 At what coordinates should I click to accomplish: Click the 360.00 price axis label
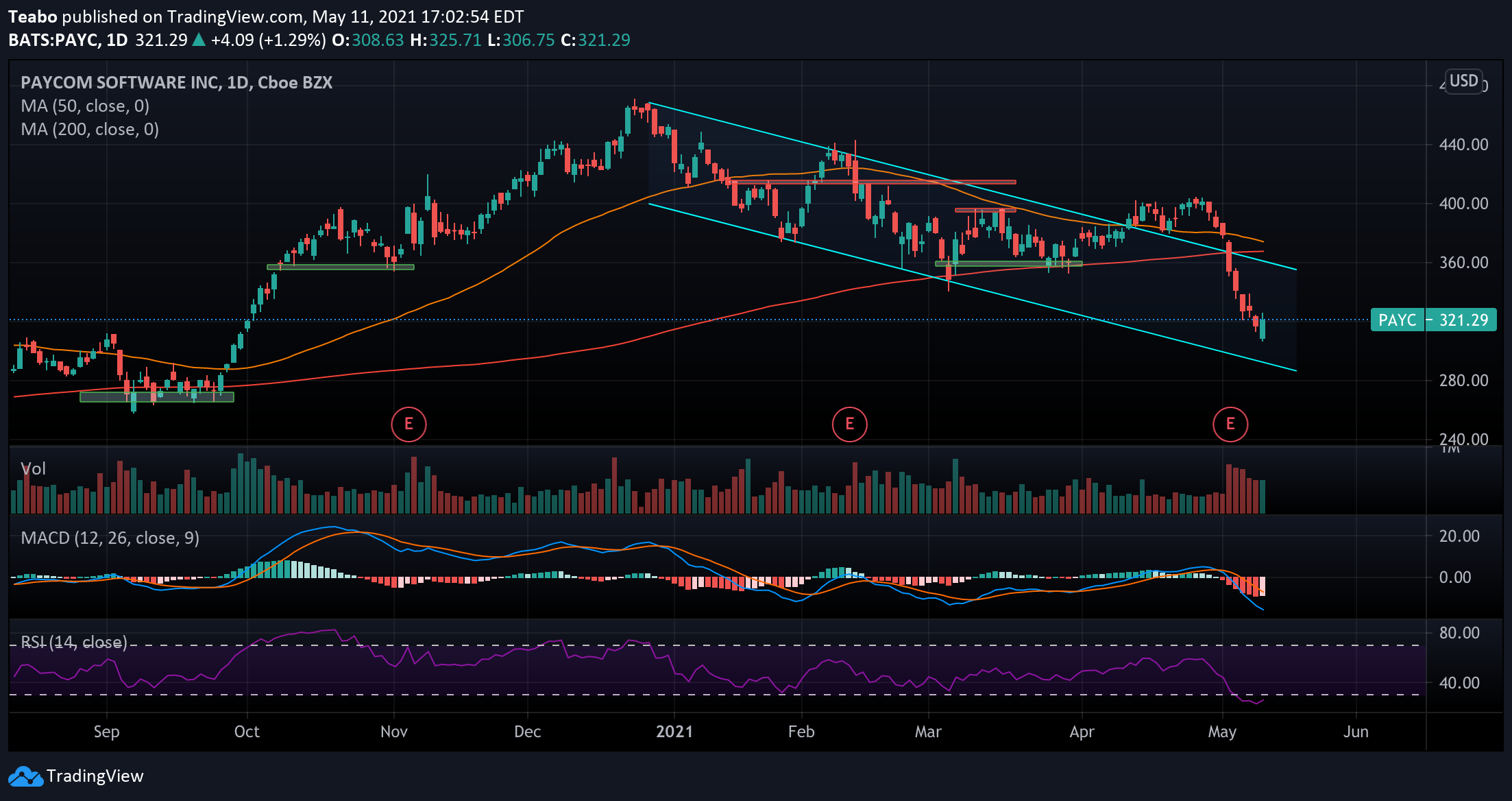1463,263
